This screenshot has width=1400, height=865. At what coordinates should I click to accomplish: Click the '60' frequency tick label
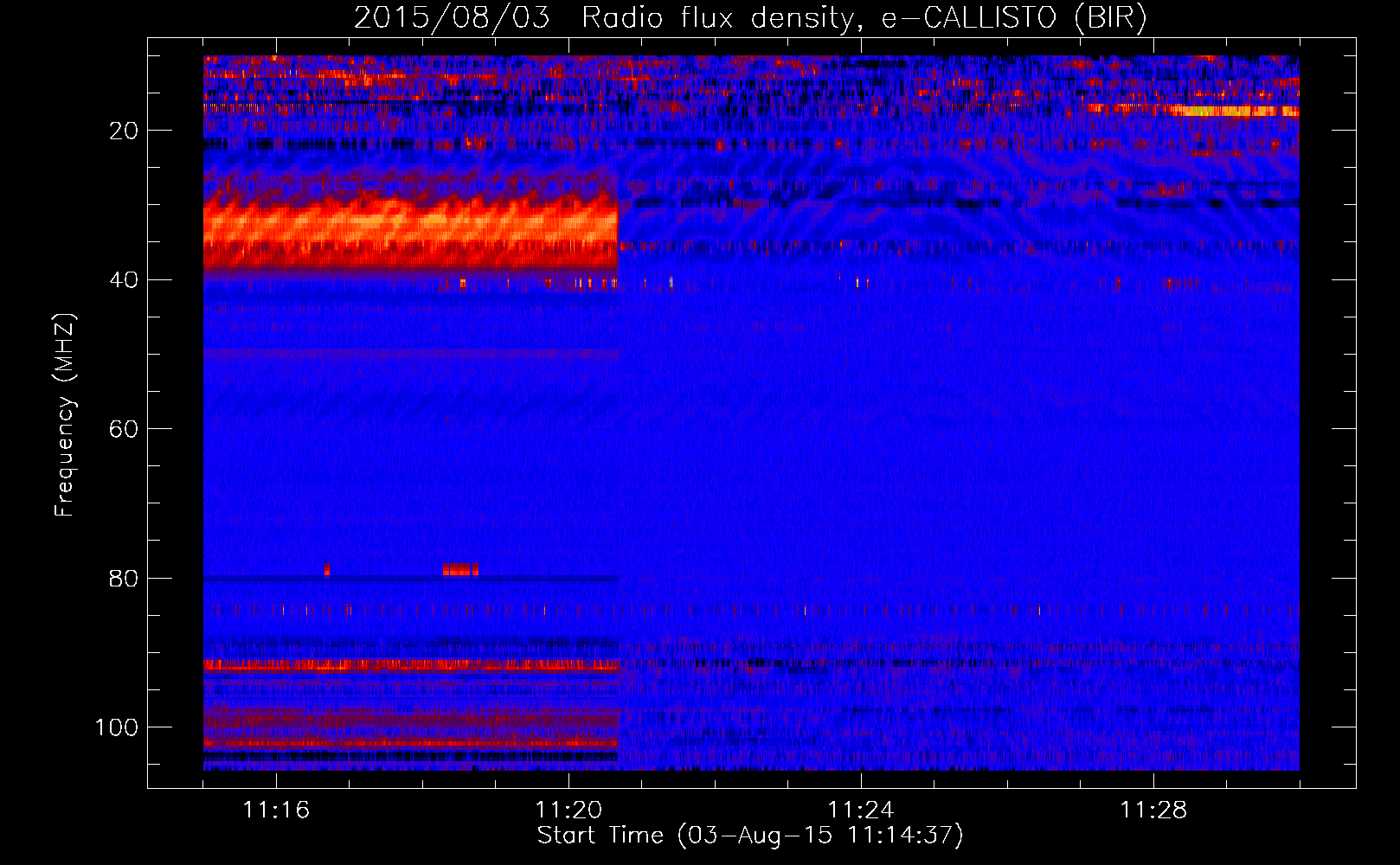click(x=124, y=429)
